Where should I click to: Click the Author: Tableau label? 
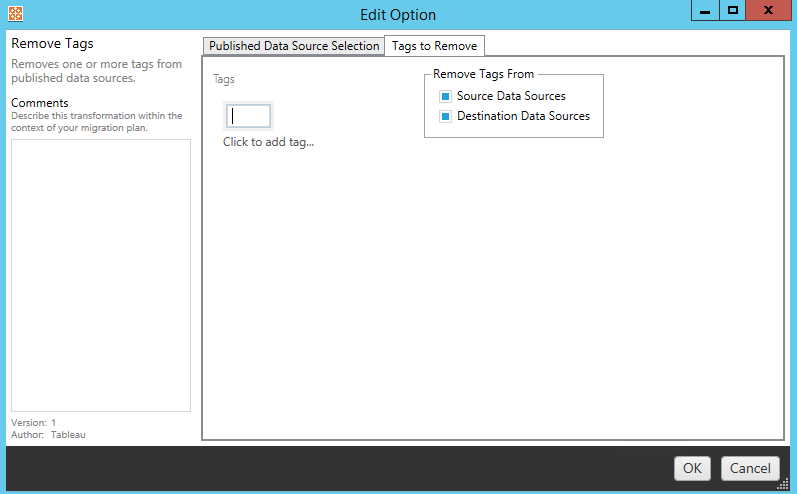point(48,434)
